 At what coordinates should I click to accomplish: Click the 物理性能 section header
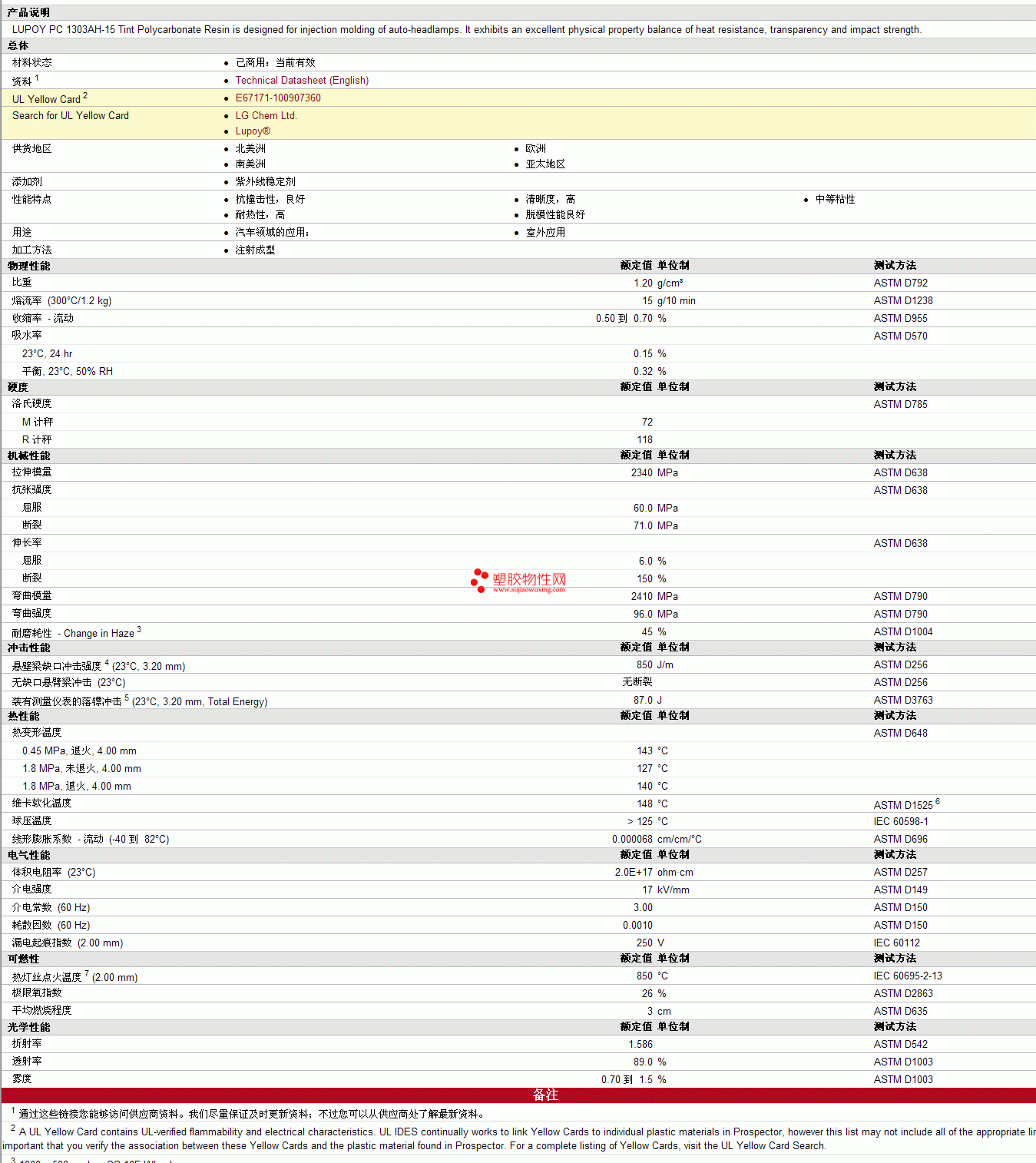click(28, 266)
